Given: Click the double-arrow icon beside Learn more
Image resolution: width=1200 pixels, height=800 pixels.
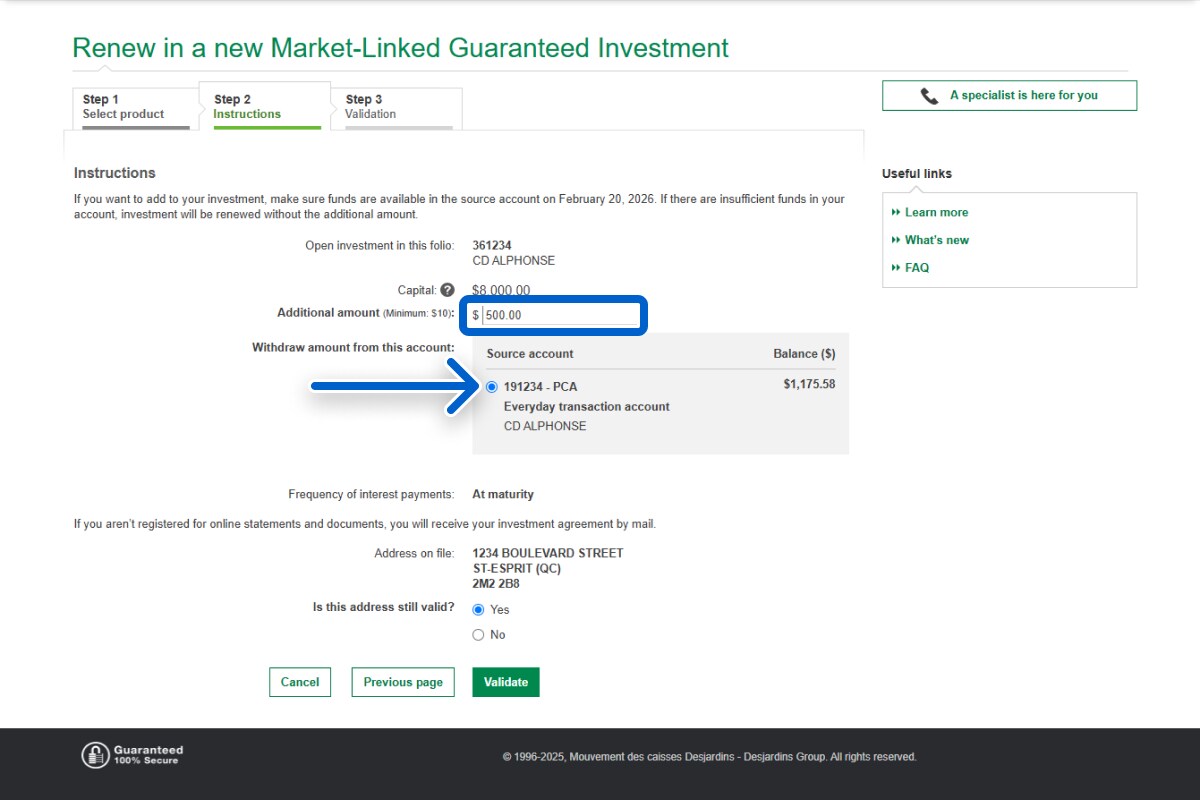Looking at the screenshot, I should 896,213.
